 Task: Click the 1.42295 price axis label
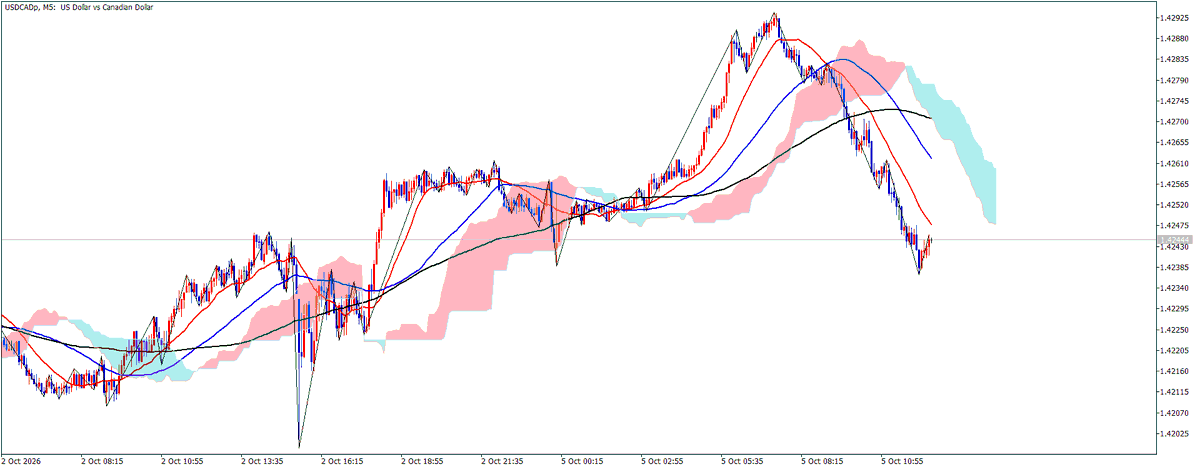pos(1175,309)
